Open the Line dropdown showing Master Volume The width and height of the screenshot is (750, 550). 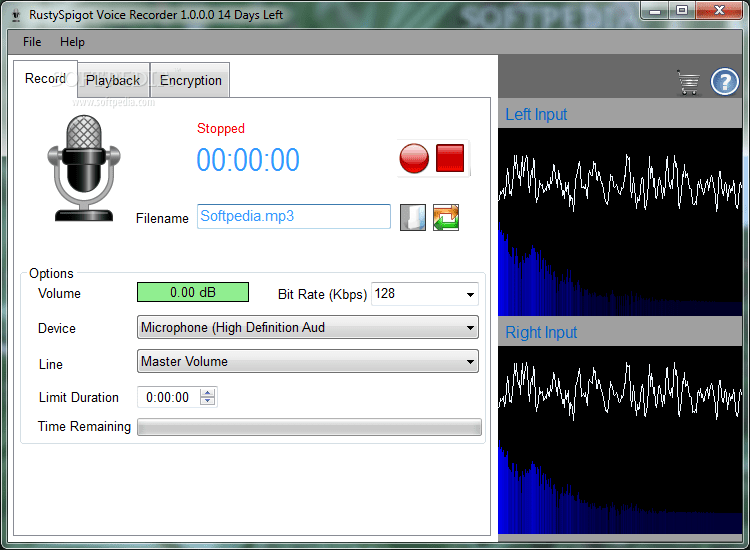click(x=308, y=362)
